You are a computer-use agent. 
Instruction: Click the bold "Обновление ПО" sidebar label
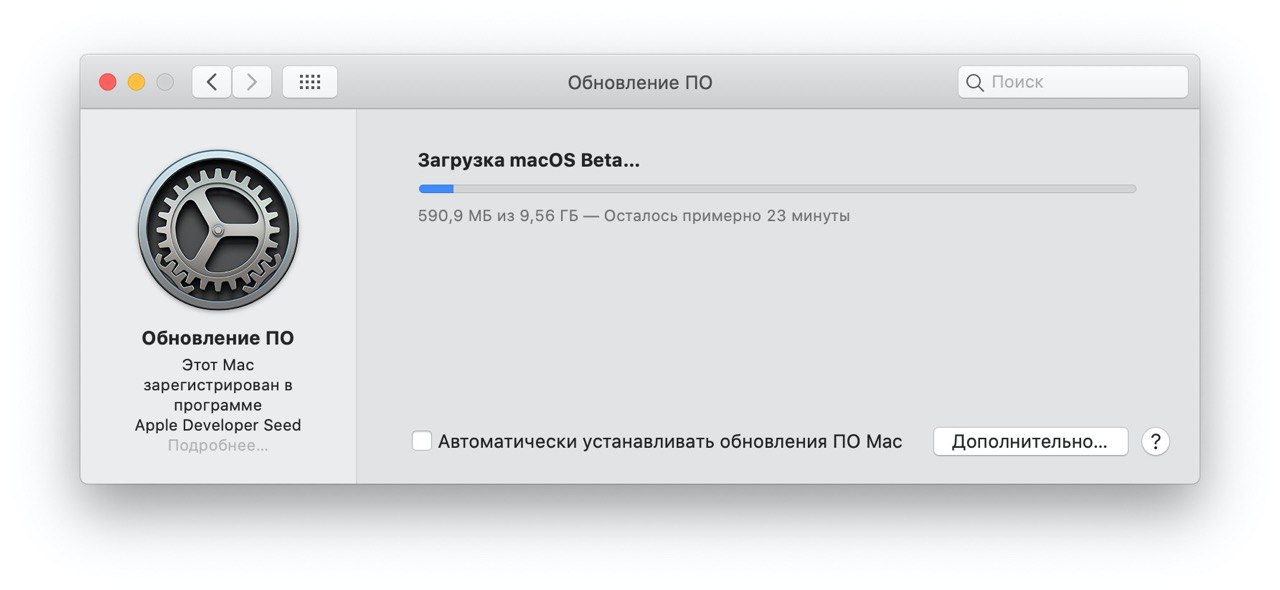coord(218,338)
